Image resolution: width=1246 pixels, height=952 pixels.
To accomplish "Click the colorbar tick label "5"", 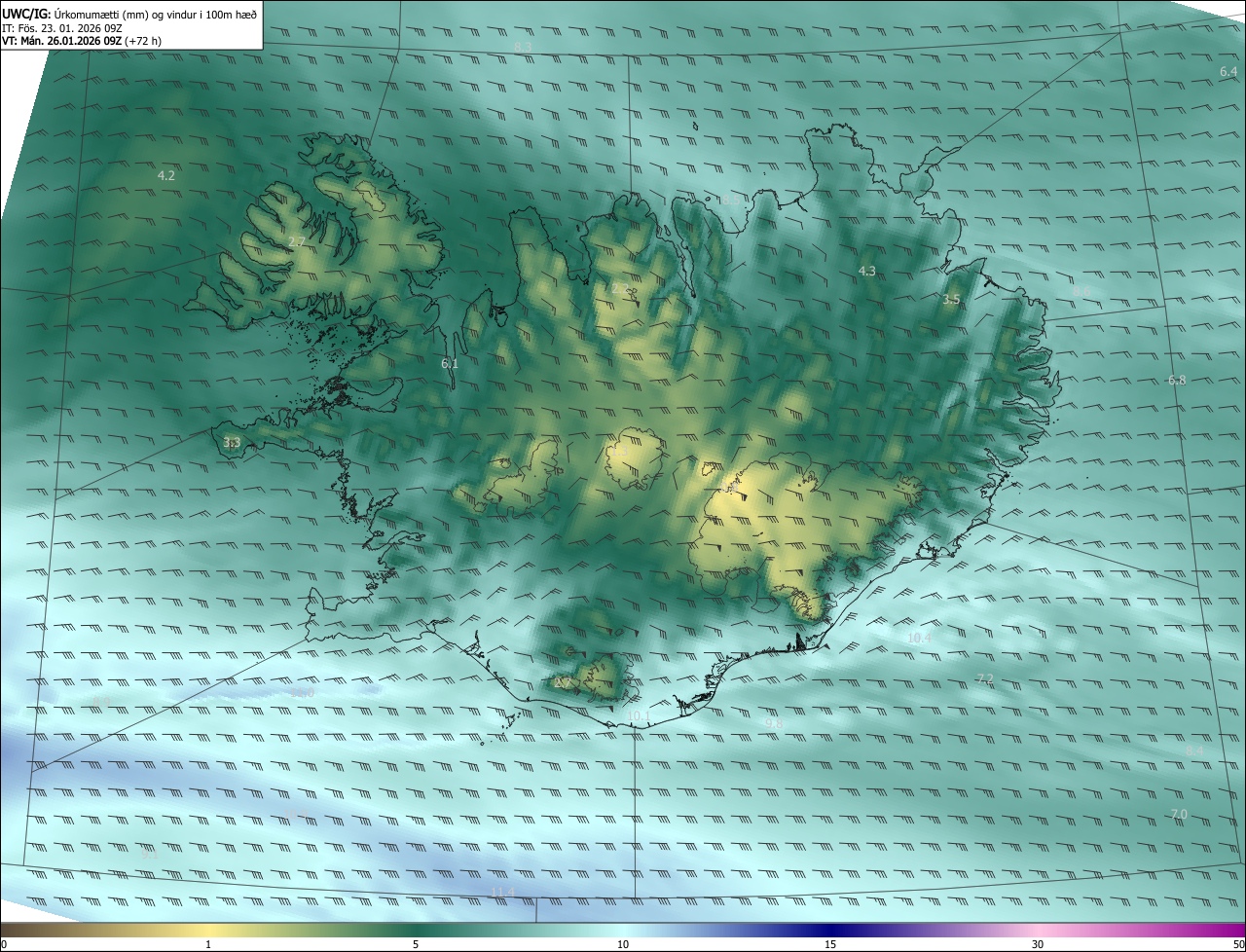I will (x=416, y=944).
